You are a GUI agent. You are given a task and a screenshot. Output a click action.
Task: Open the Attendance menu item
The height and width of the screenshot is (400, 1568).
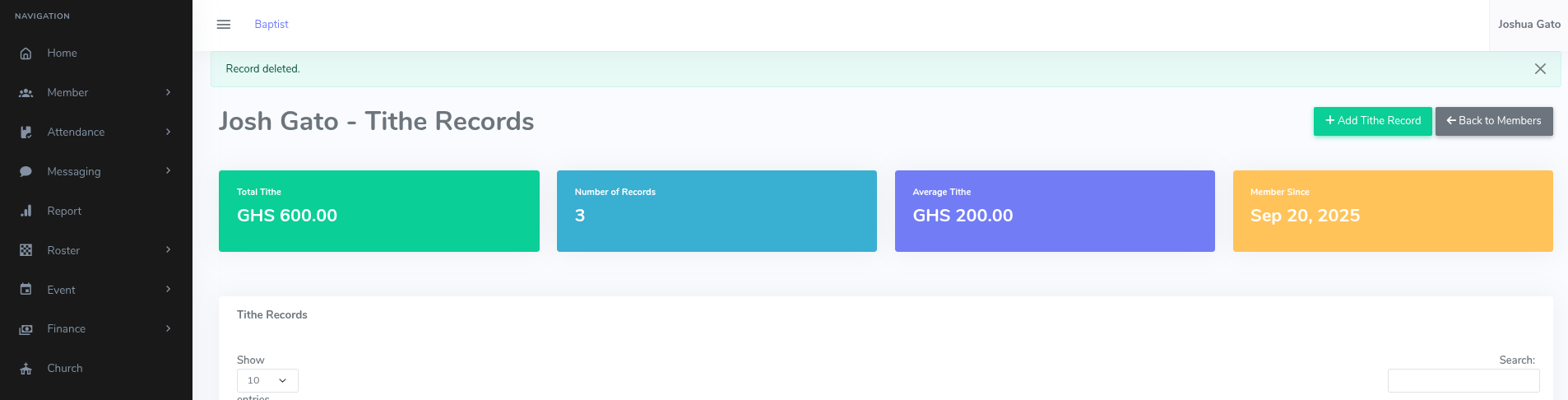(x=76, y=132)
